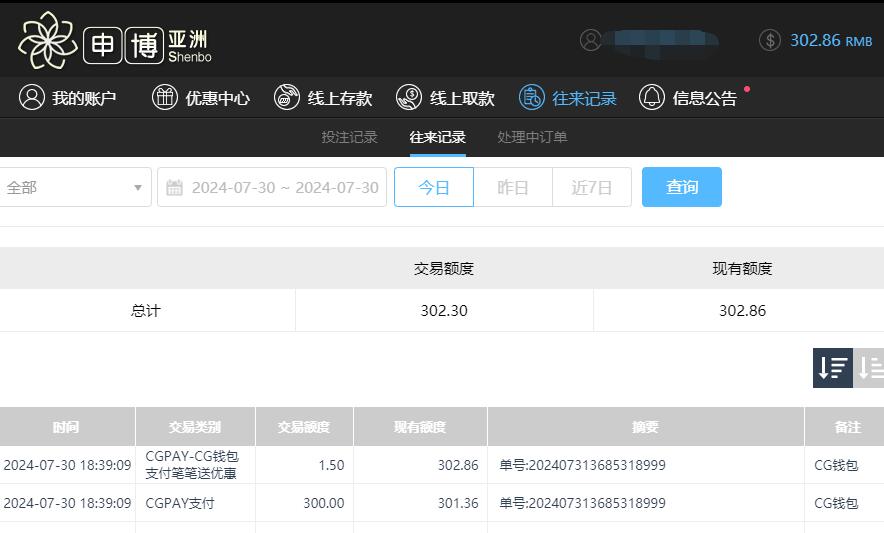Click the 总计 row label
Image resolution: width=884 pixels, height=533 pixels.
tap(146, 311)
